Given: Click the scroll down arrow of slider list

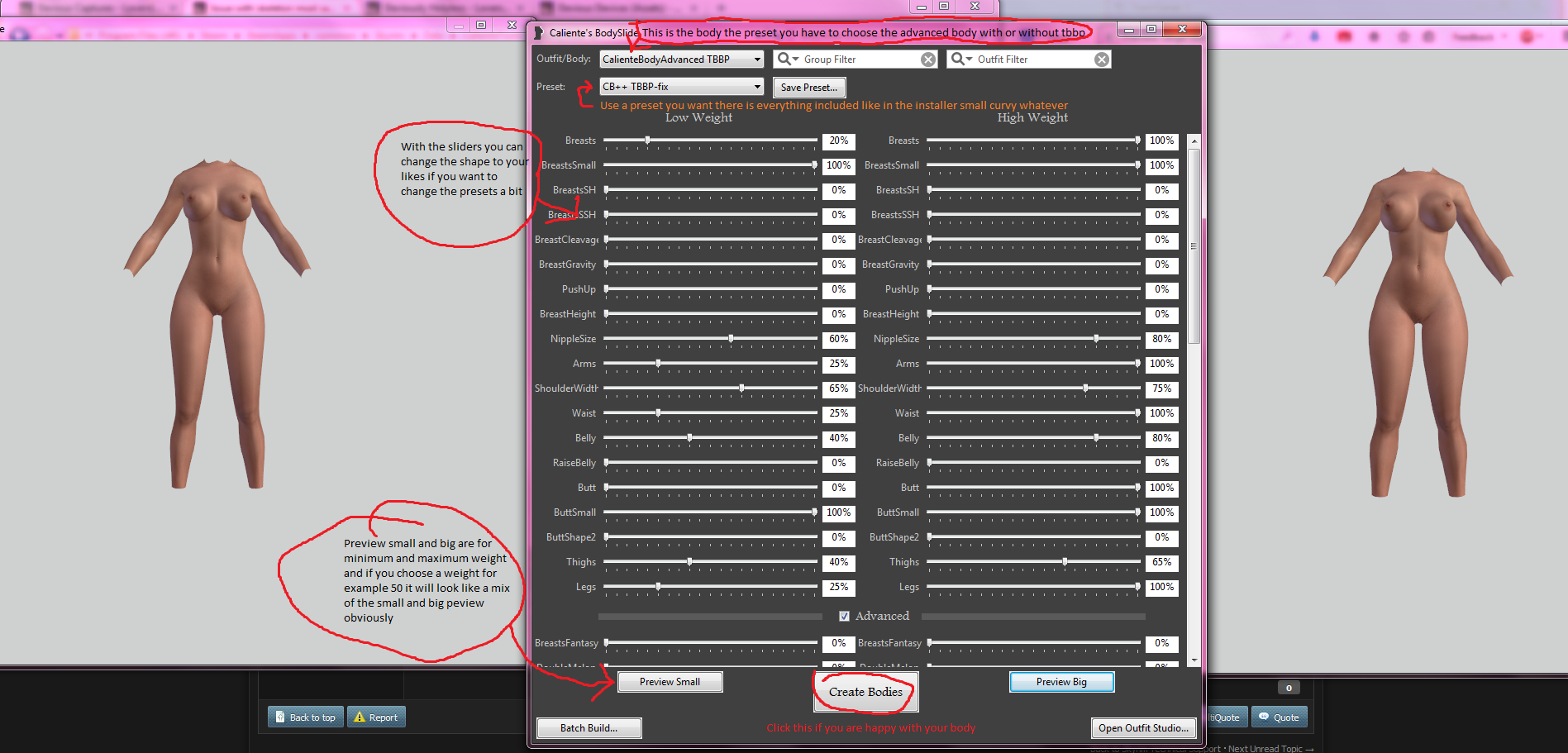Looking at the screenshot, I should (1194, 660).
